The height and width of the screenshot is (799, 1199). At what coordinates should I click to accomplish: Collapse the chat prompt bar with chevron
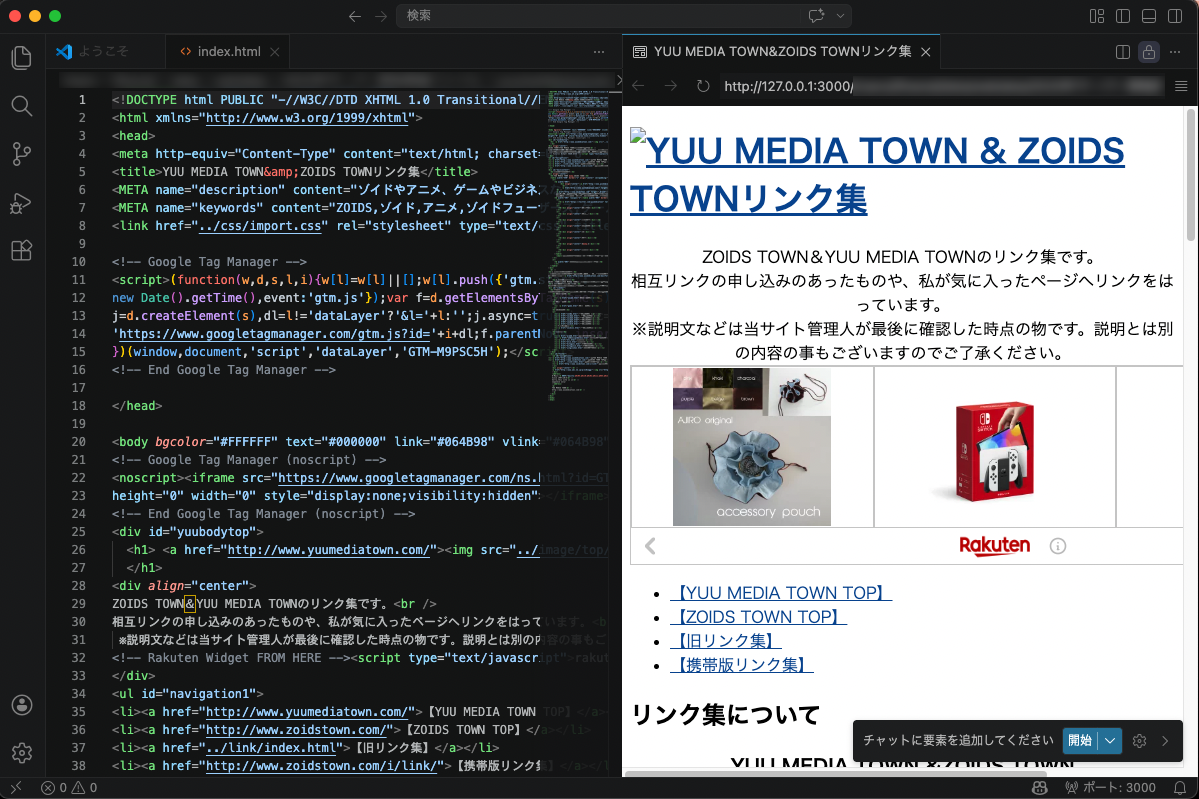click(x=1165, y=741)
